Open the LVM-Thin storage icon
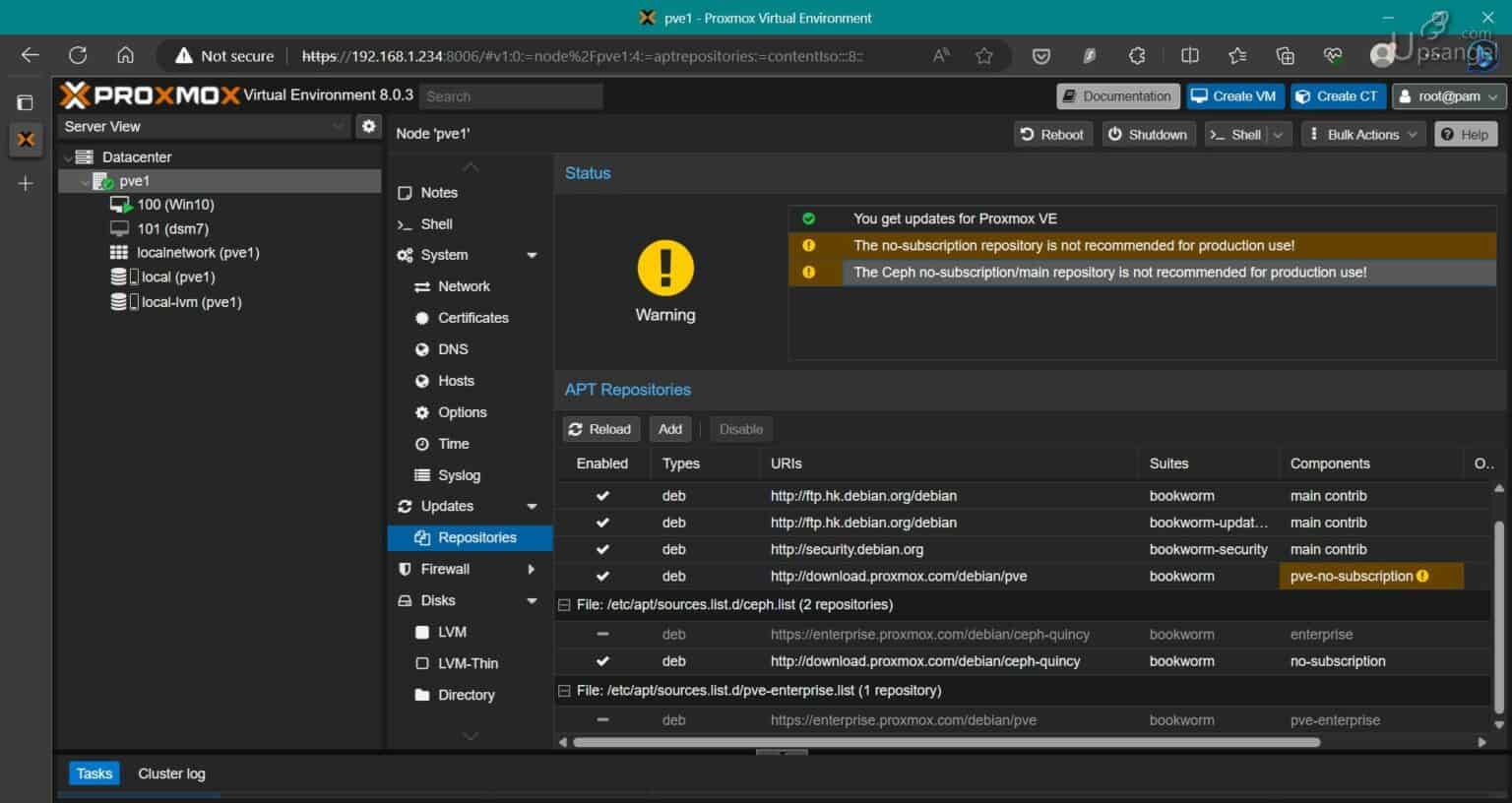 [x=423, y=663]
